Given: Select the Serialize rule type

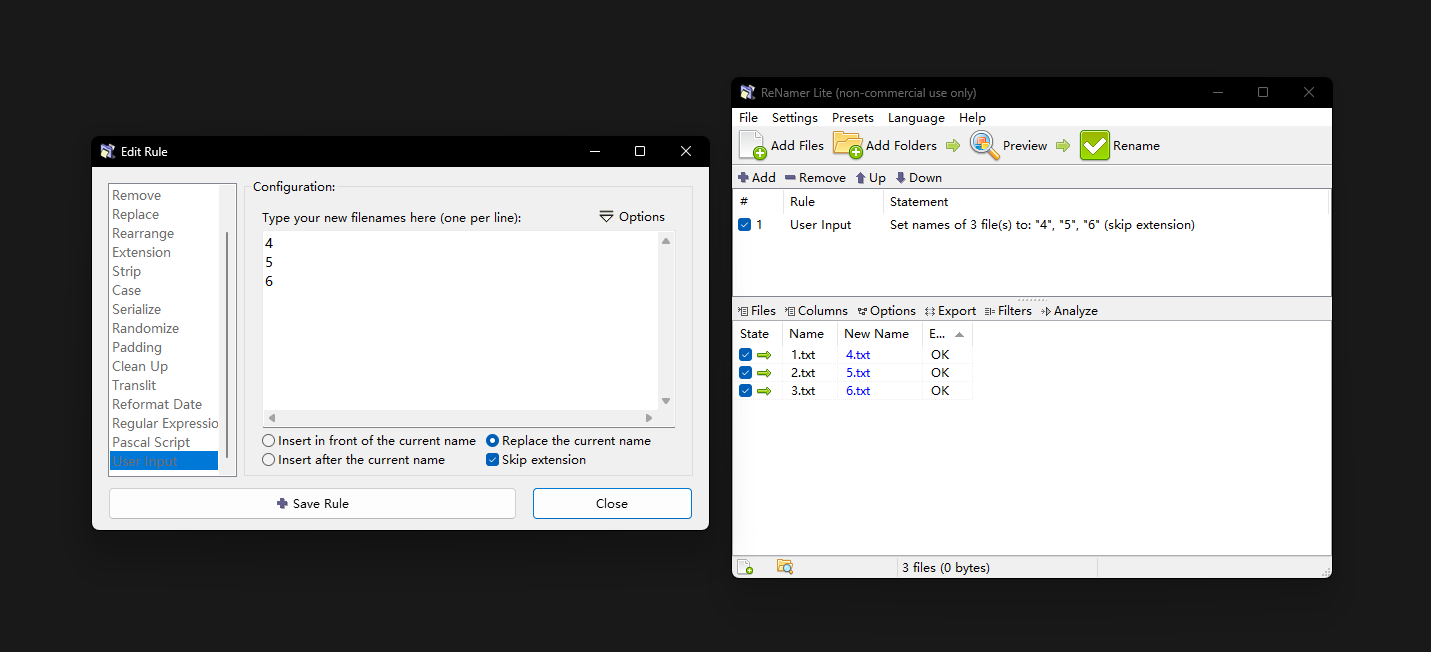Looking at the screenshot, I should point(164,309).
